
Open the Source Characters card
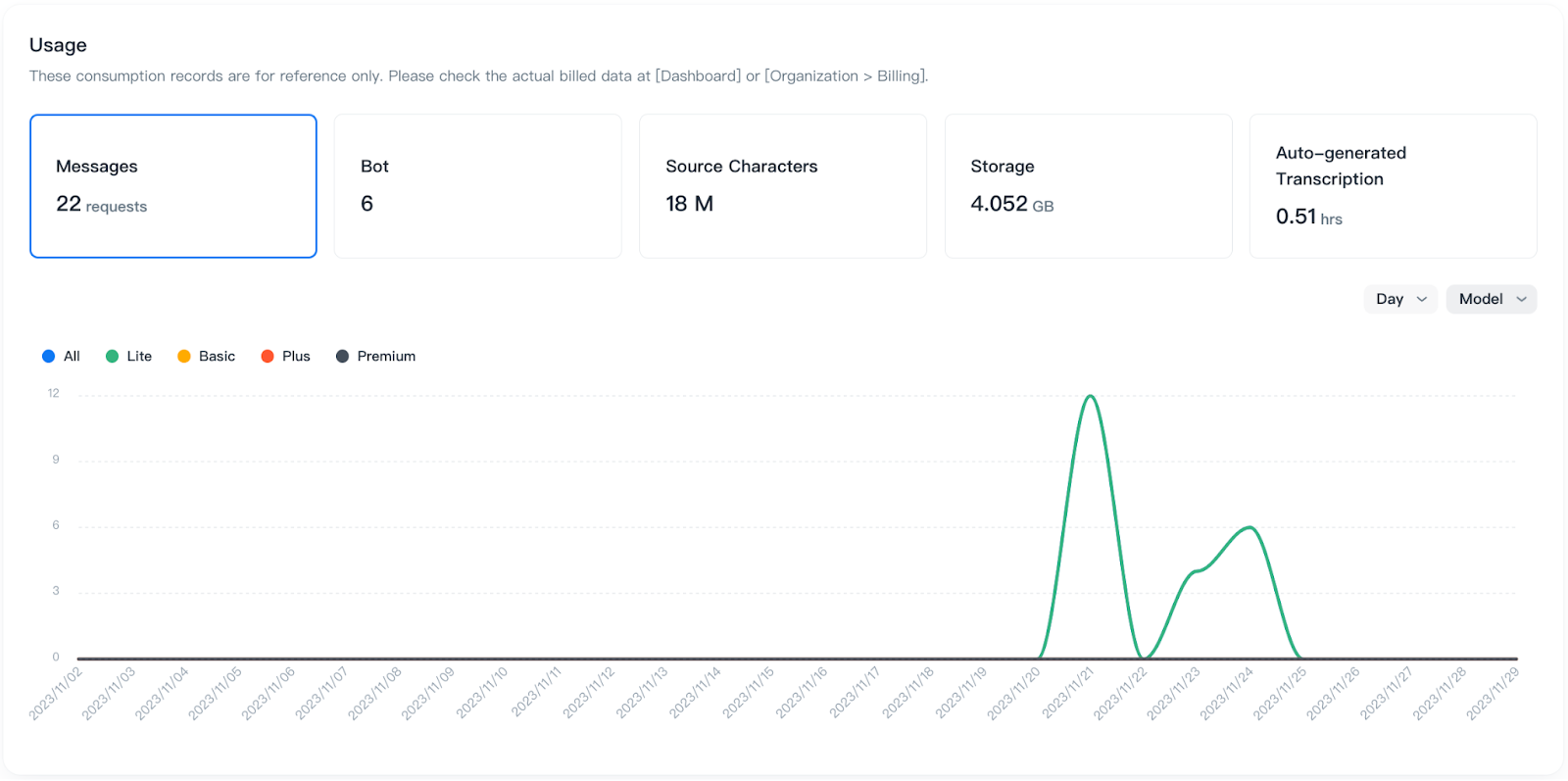[x=782, y=186]
